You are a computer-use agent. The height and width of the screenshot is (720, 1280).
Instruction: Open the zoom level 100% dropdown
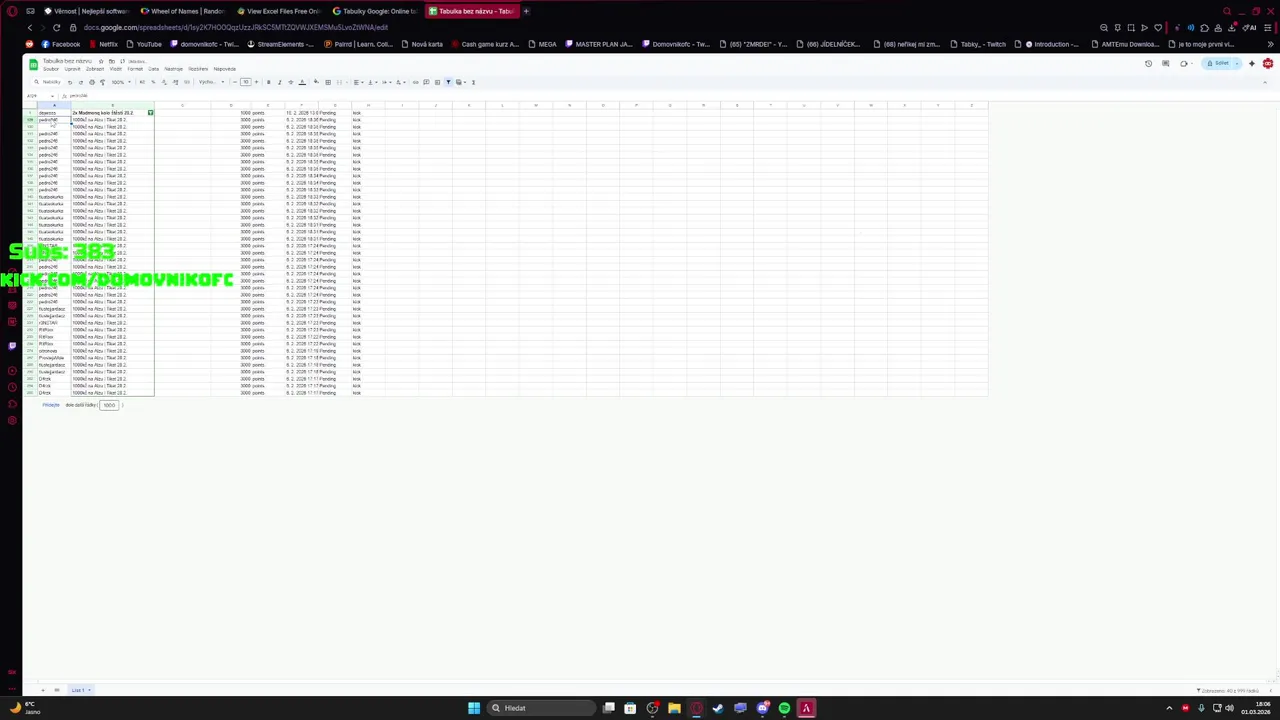[121, 82]
